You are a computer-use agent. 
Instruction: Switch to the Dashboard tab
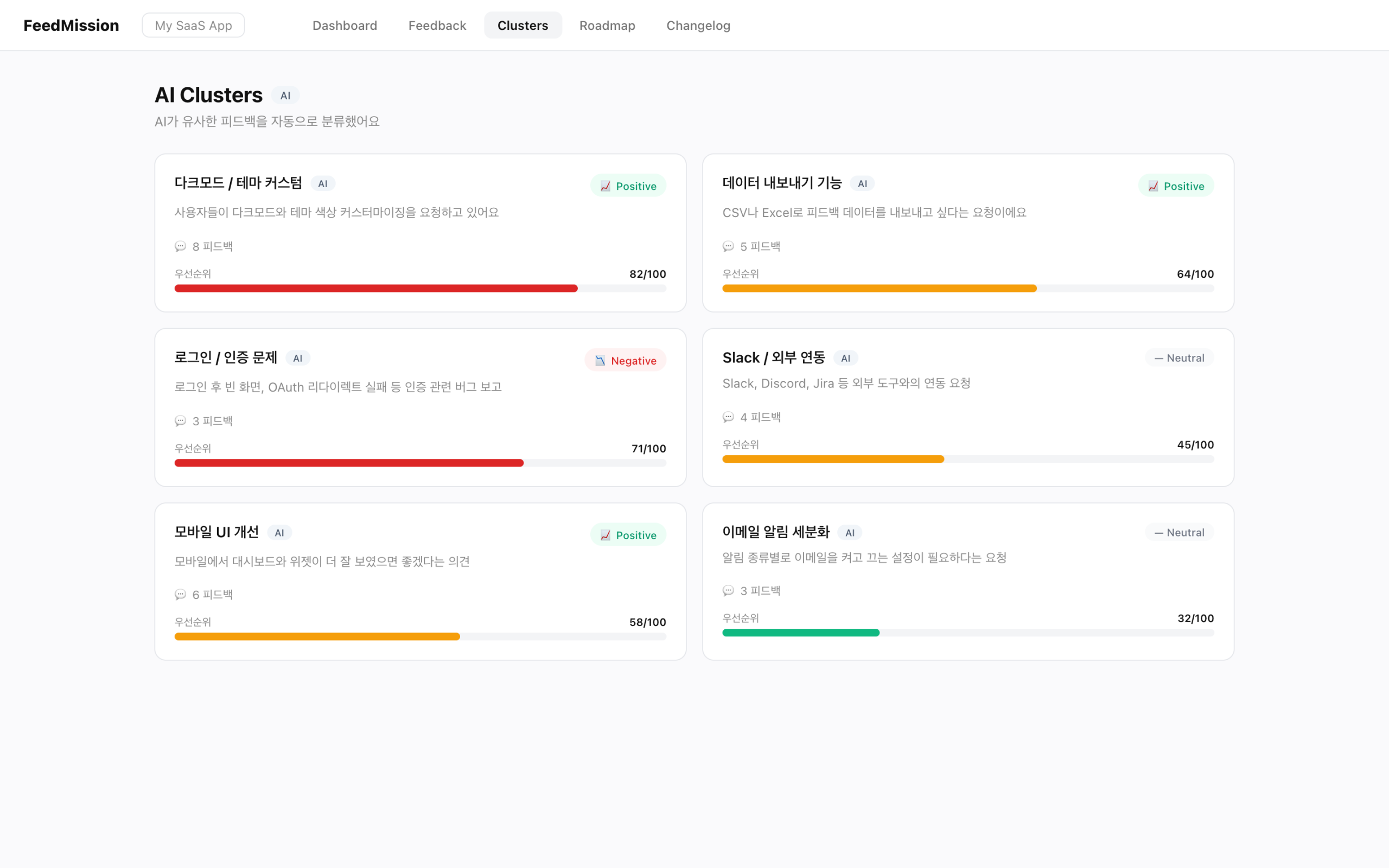point(345,25)
